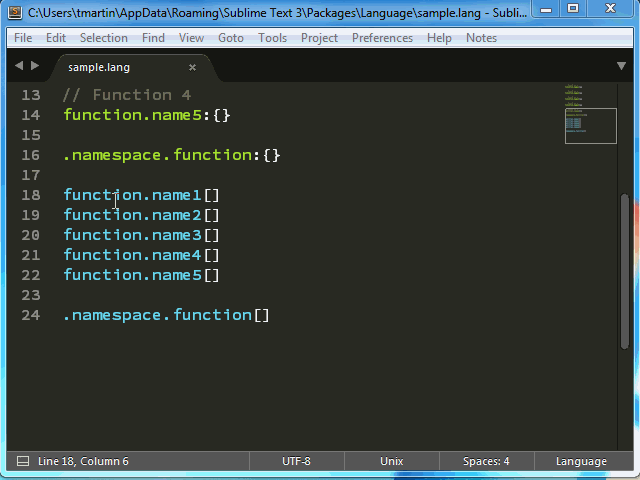
Task: Close the sample.lang tab
Action: 192,67
